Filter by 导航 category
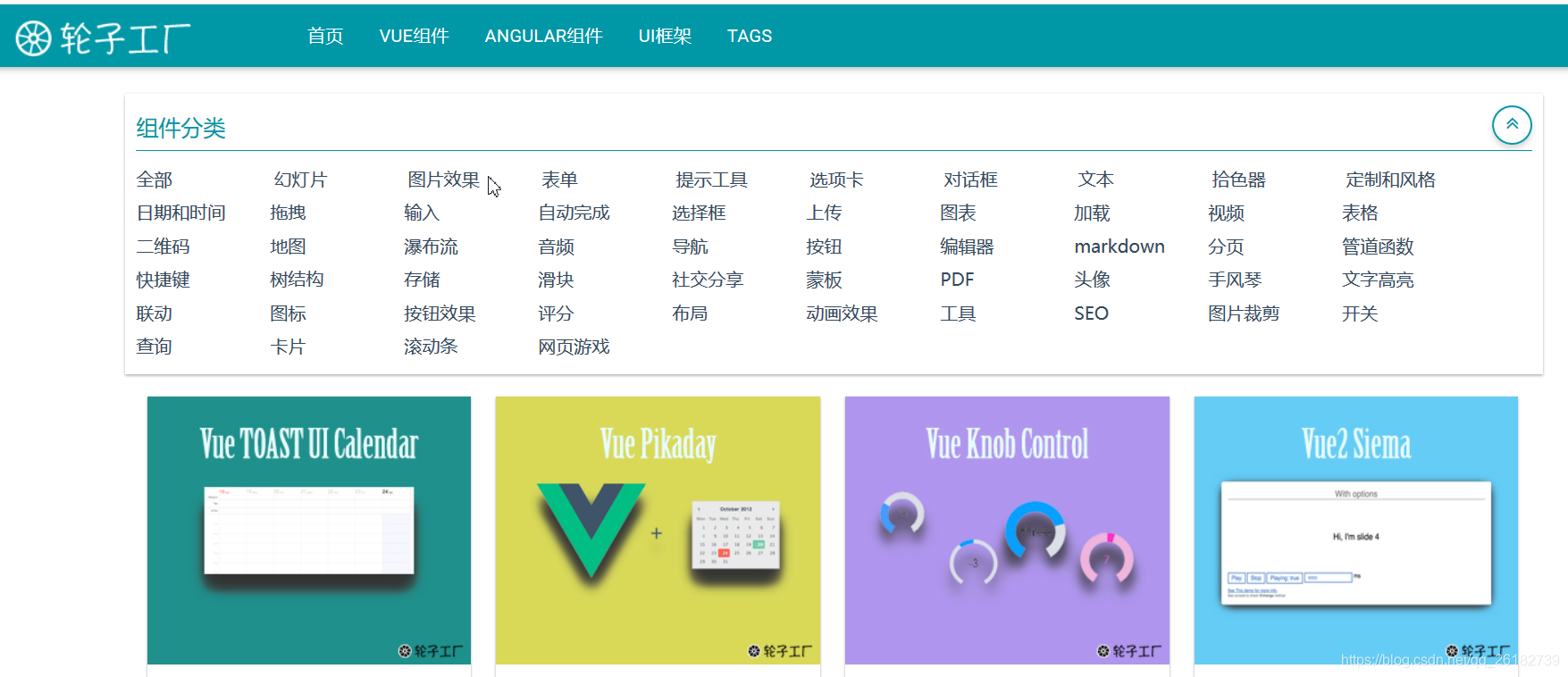 [x=690, y=247]
